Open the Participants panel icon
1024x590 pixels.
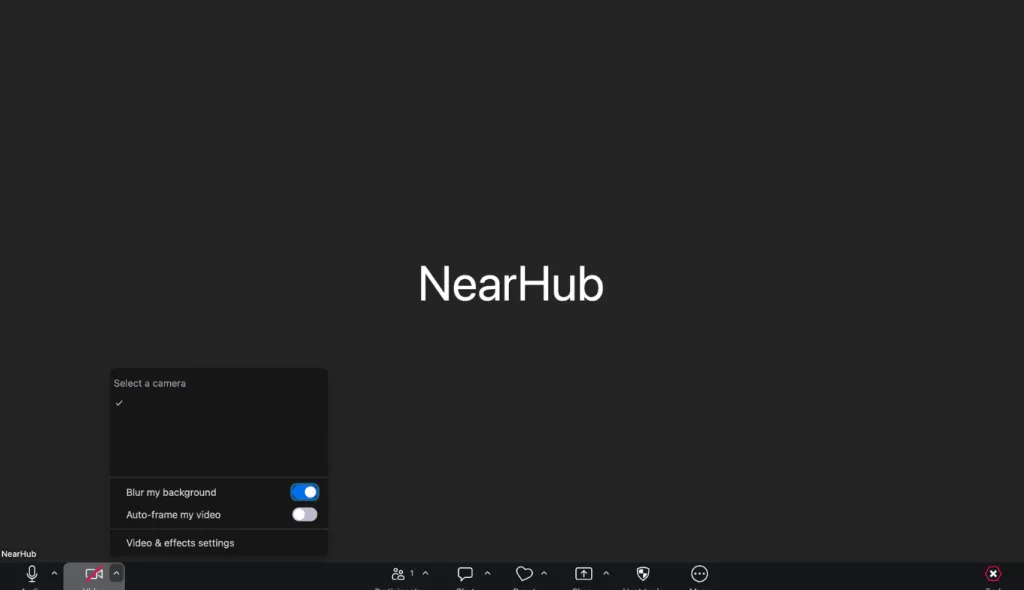(398, 574)
